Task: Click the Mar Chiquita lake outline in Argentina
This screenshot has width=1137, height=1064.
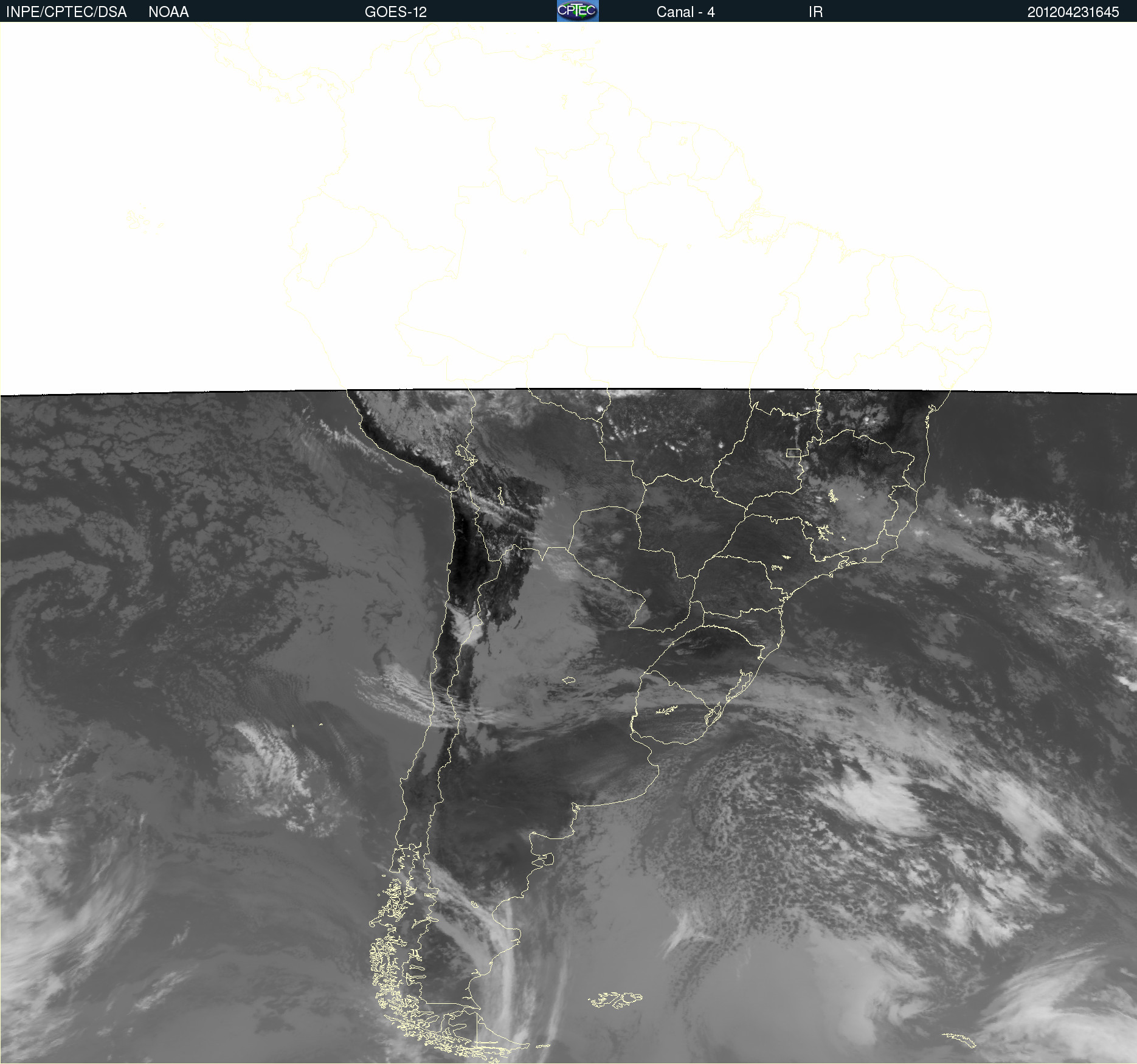Action: pyautogui.click(x=568, y=680)
